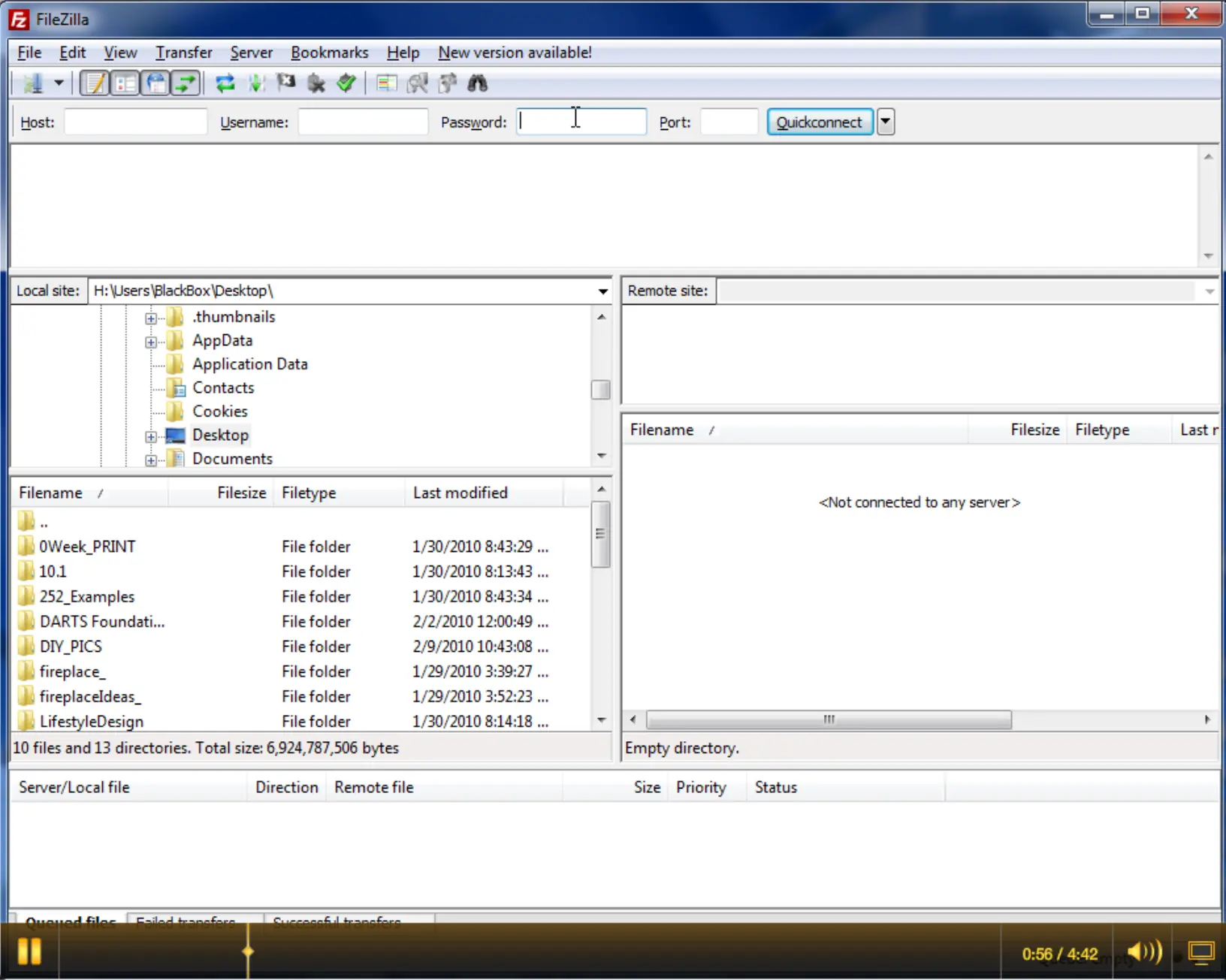Toggle local directory tree view icon
1226x980 pixels.
[125, 83]
